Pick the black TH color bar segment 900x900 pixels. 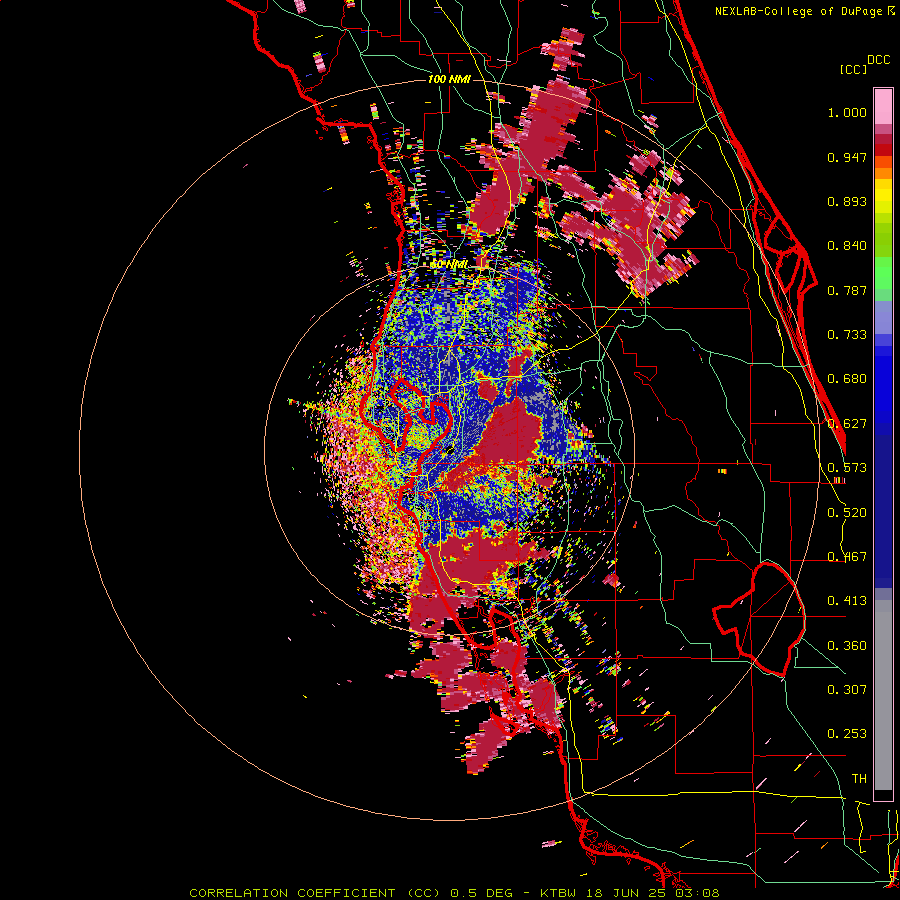click(x=883, y=794)
